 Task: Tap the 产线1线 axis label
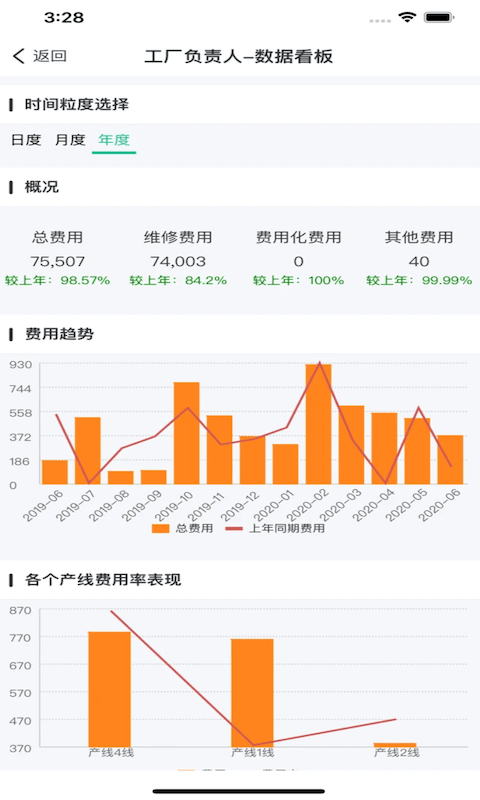tap(253, 753)
